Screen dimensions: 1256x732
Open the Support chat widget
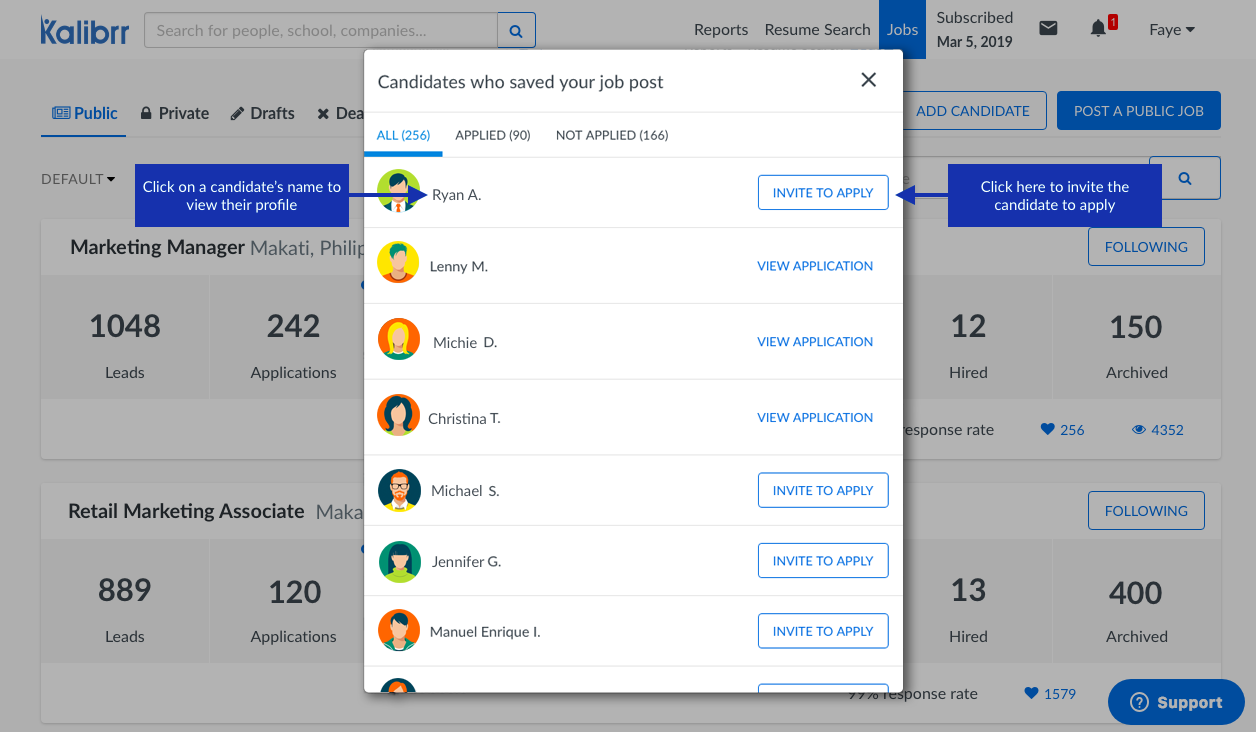click(1176, 703)
